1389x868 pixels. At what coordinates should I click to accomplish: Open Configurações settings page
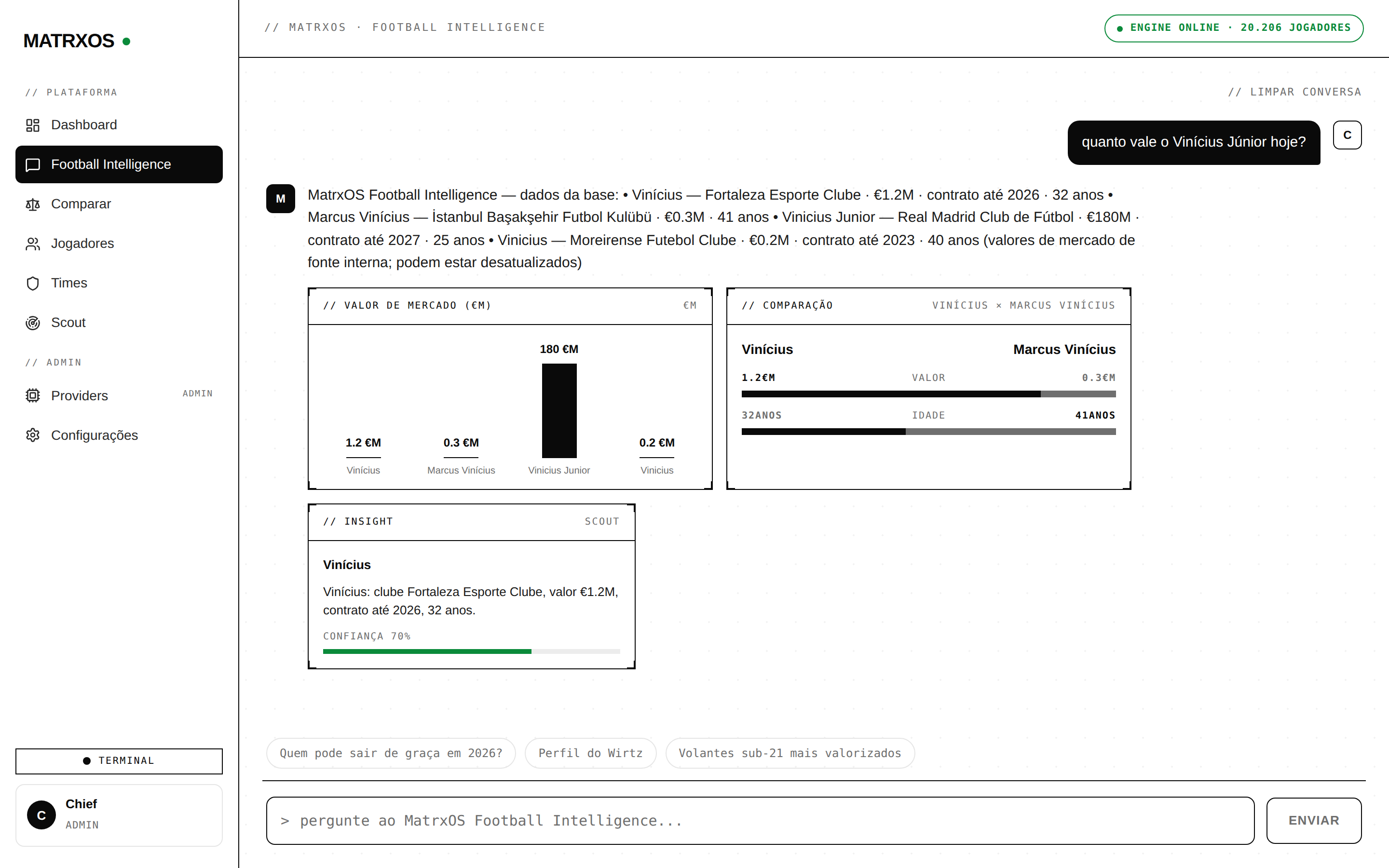[x=119, y=435]
